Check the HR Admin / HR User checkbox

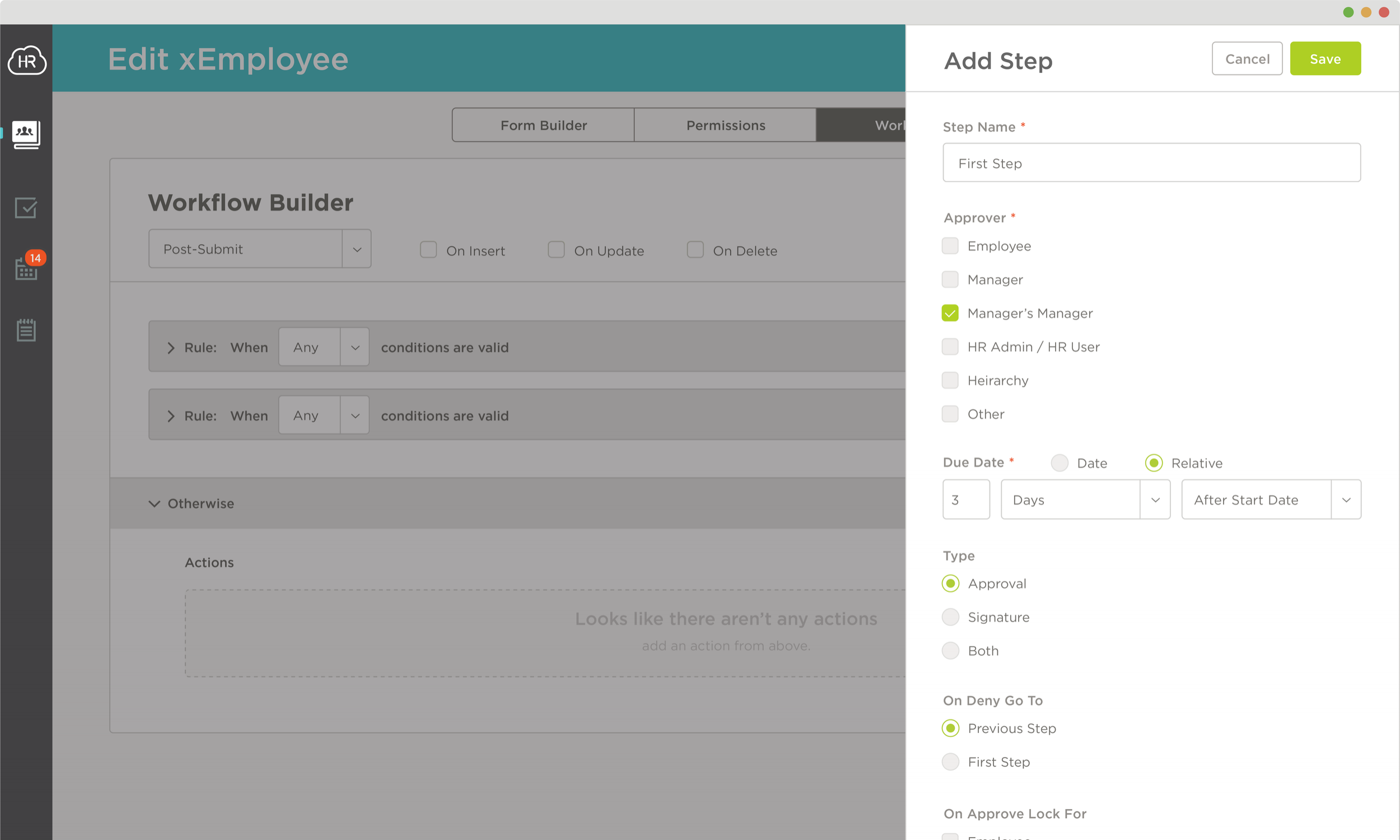tap(950, 347)
